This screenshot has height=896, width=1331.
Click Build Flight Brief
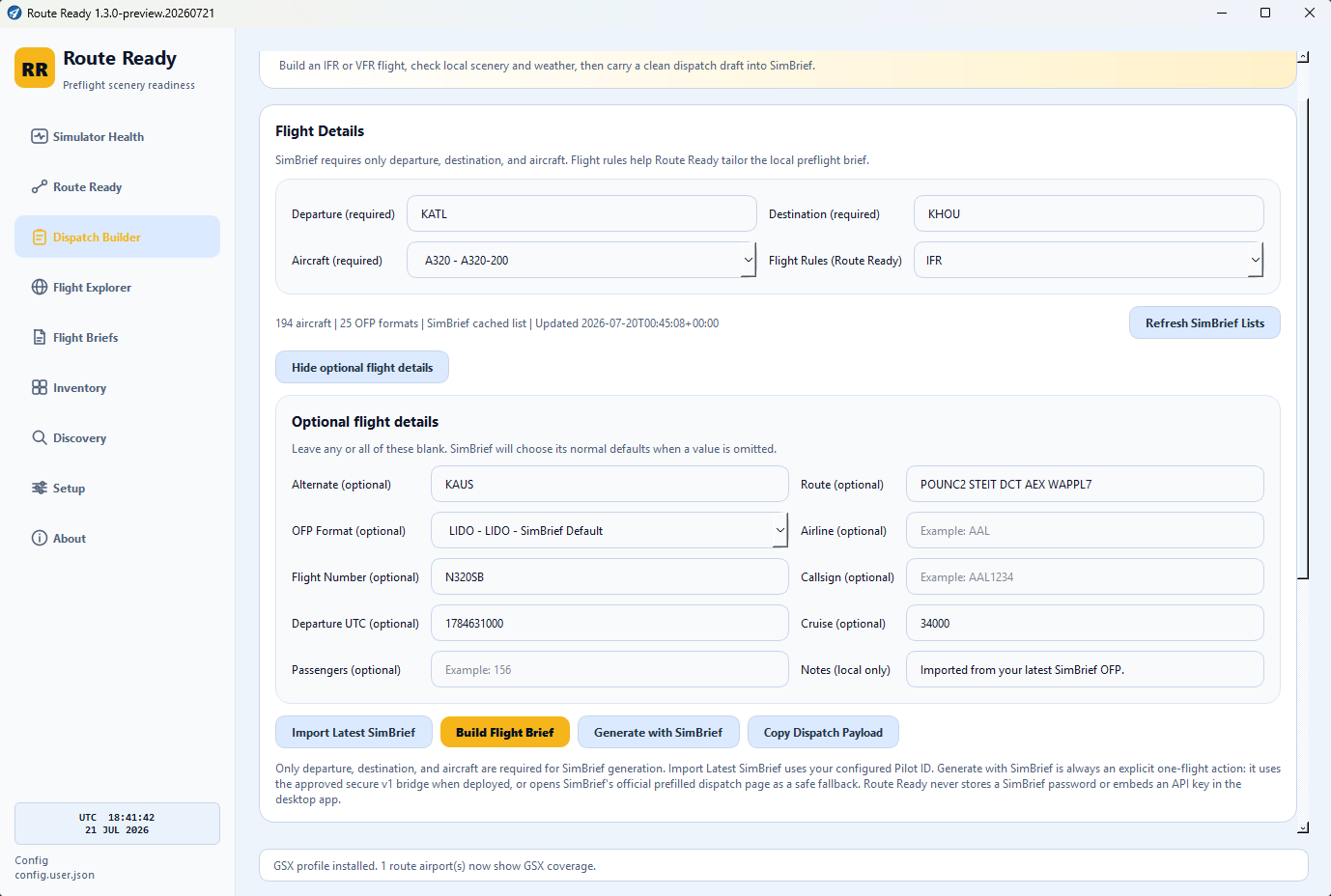(505, 732)
